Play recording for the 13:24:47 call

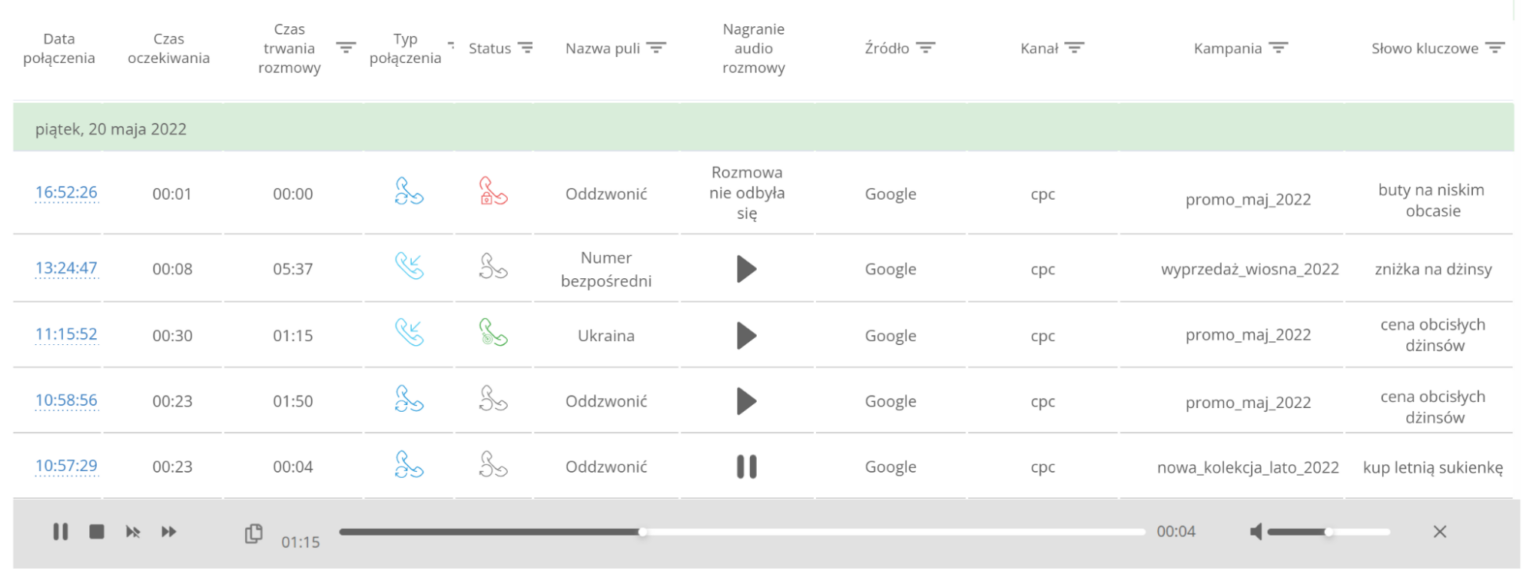(746, 268)
